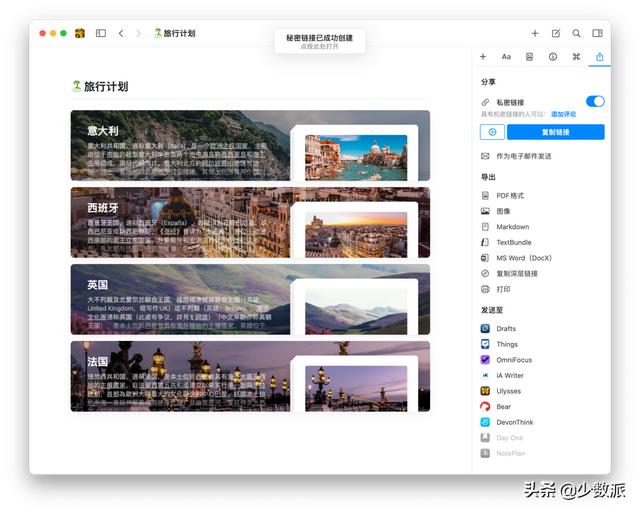Open the 意大利 card

point(250,145)
